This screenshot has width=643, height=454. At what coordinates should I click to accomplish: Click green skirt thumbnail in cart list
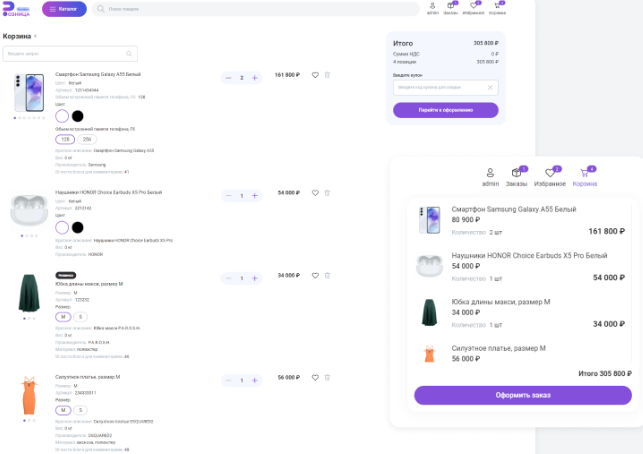pos(29,293)
